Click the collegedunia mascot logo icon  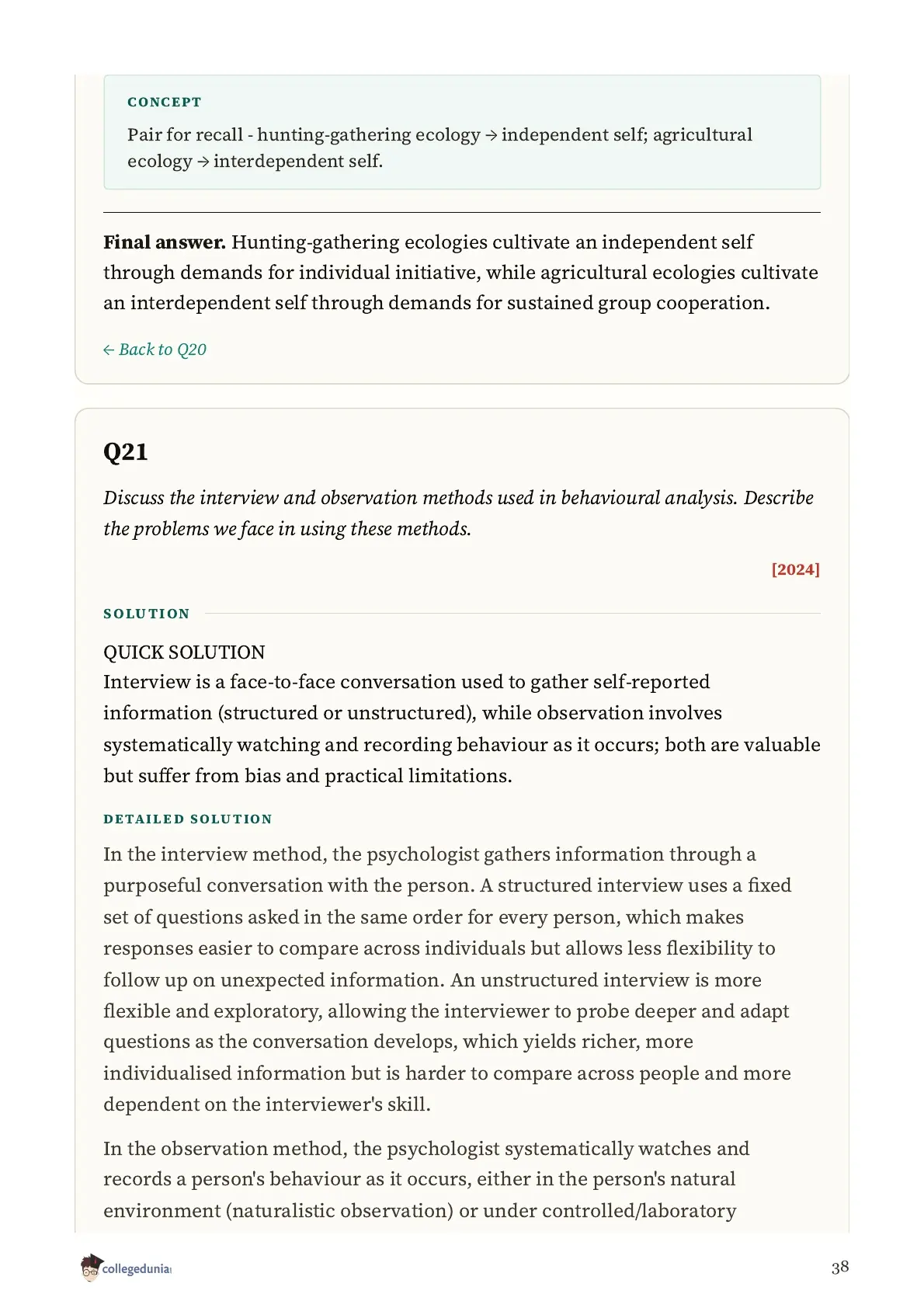(x=90, y=1268)
